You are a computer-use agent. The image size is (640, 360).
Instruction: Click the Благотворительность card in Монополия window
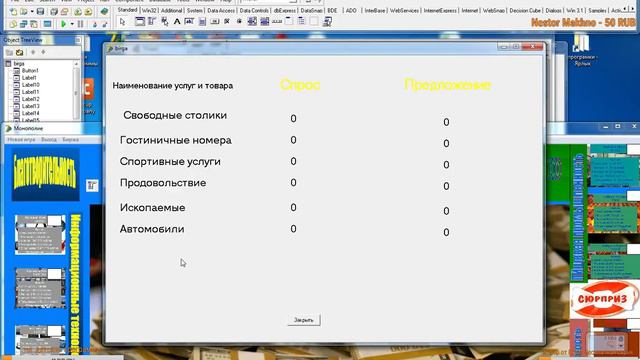[45, 175]
